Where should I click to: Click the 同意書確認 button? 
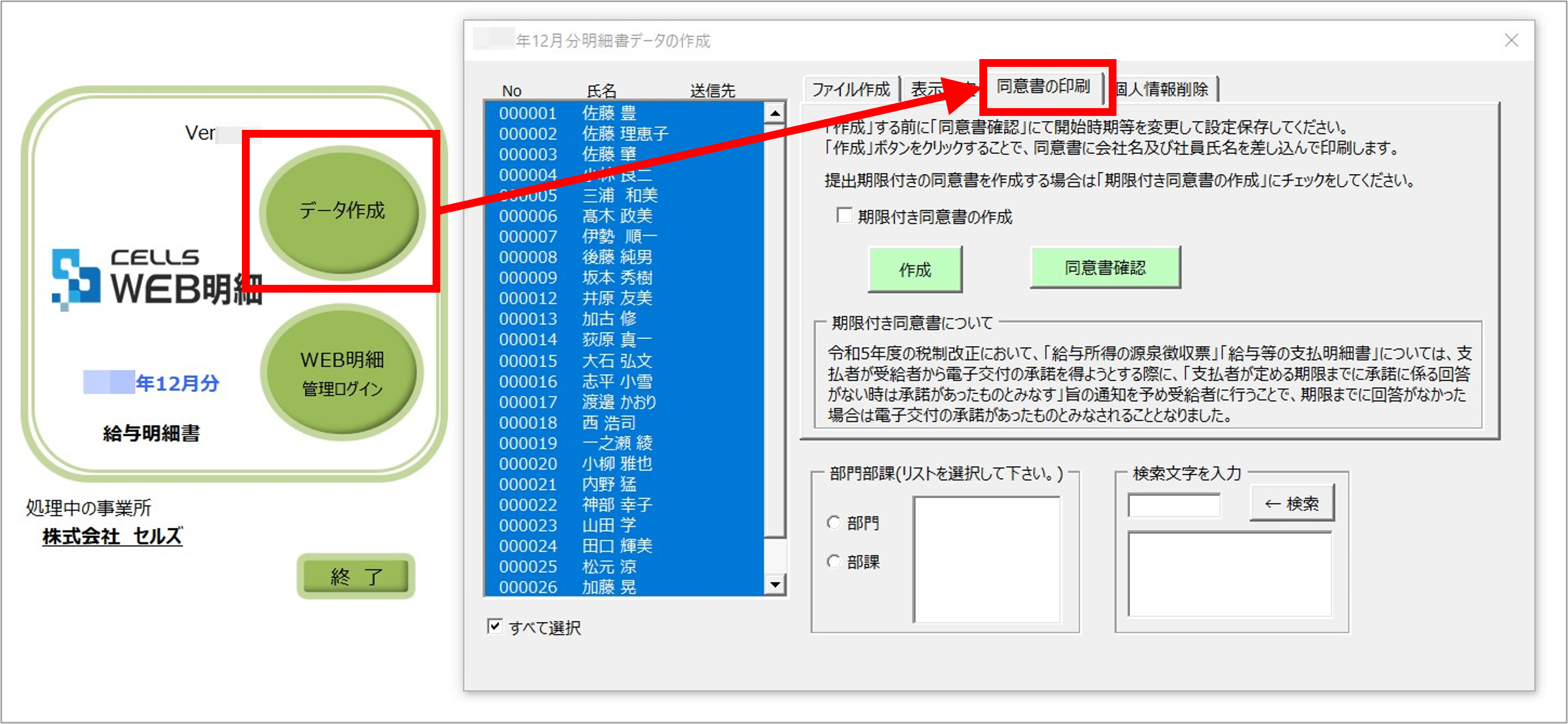click(1105, 268)
